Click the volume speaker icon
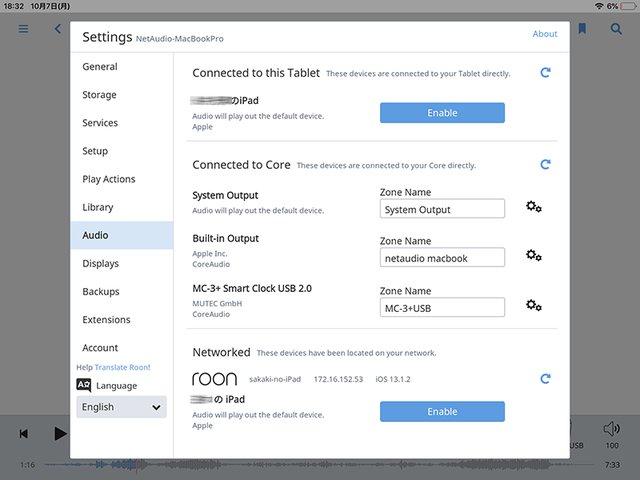 (612, 428)
